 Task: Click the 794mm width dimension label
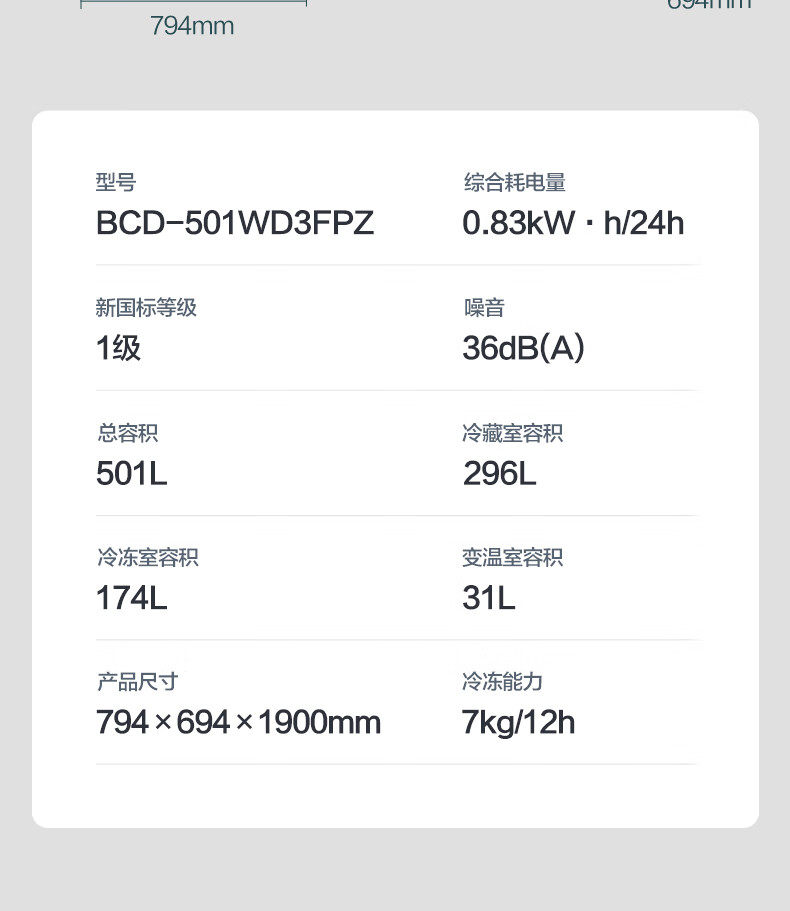(192, 26)
